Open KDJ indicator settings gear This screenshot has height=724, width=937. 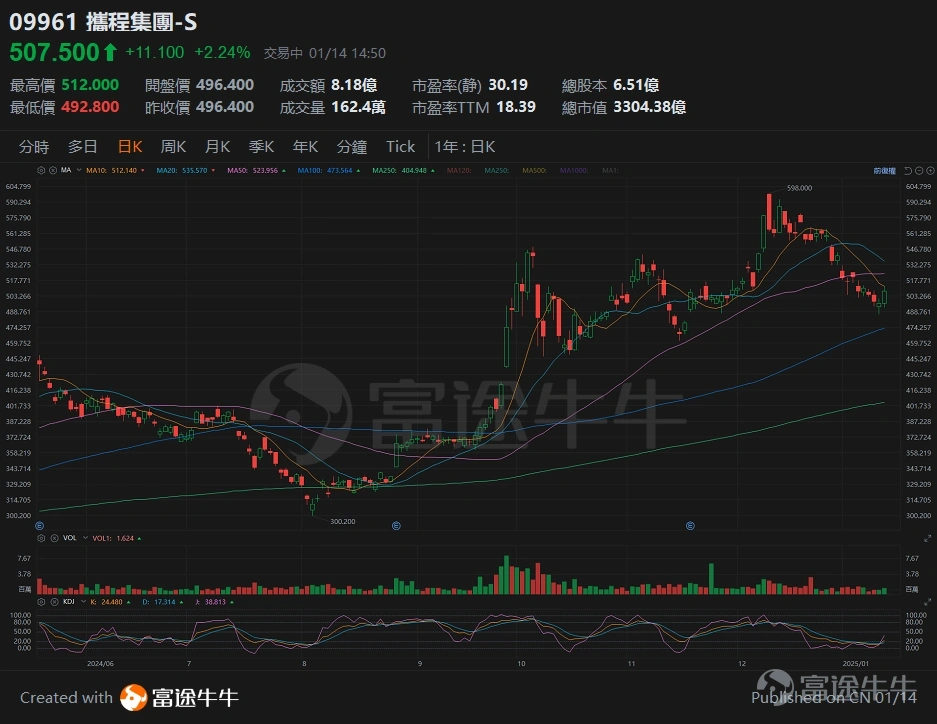pos(41,602)
